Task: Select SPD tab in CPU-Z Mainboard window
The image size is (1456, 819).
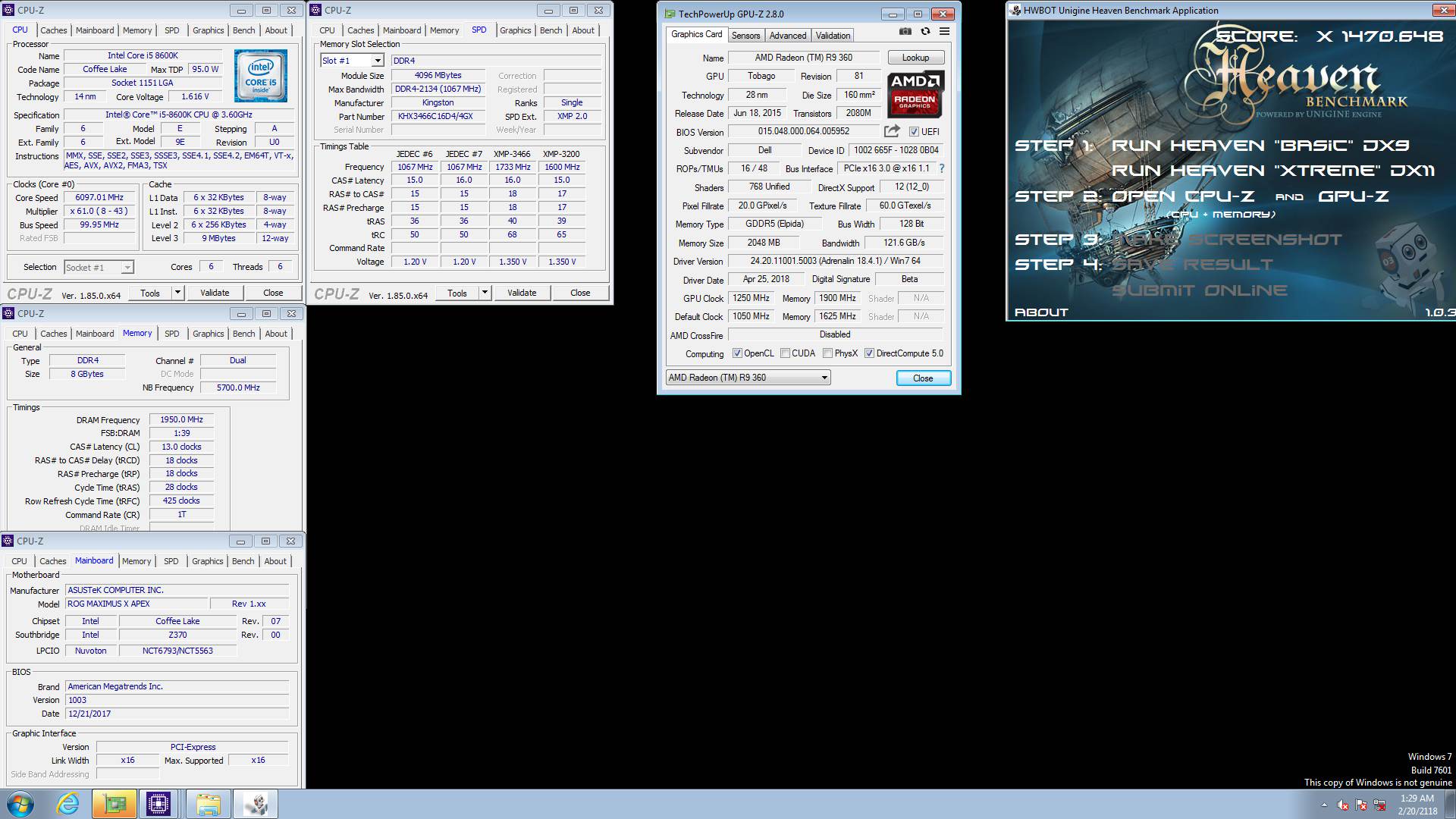Action: tap(171, 561)
